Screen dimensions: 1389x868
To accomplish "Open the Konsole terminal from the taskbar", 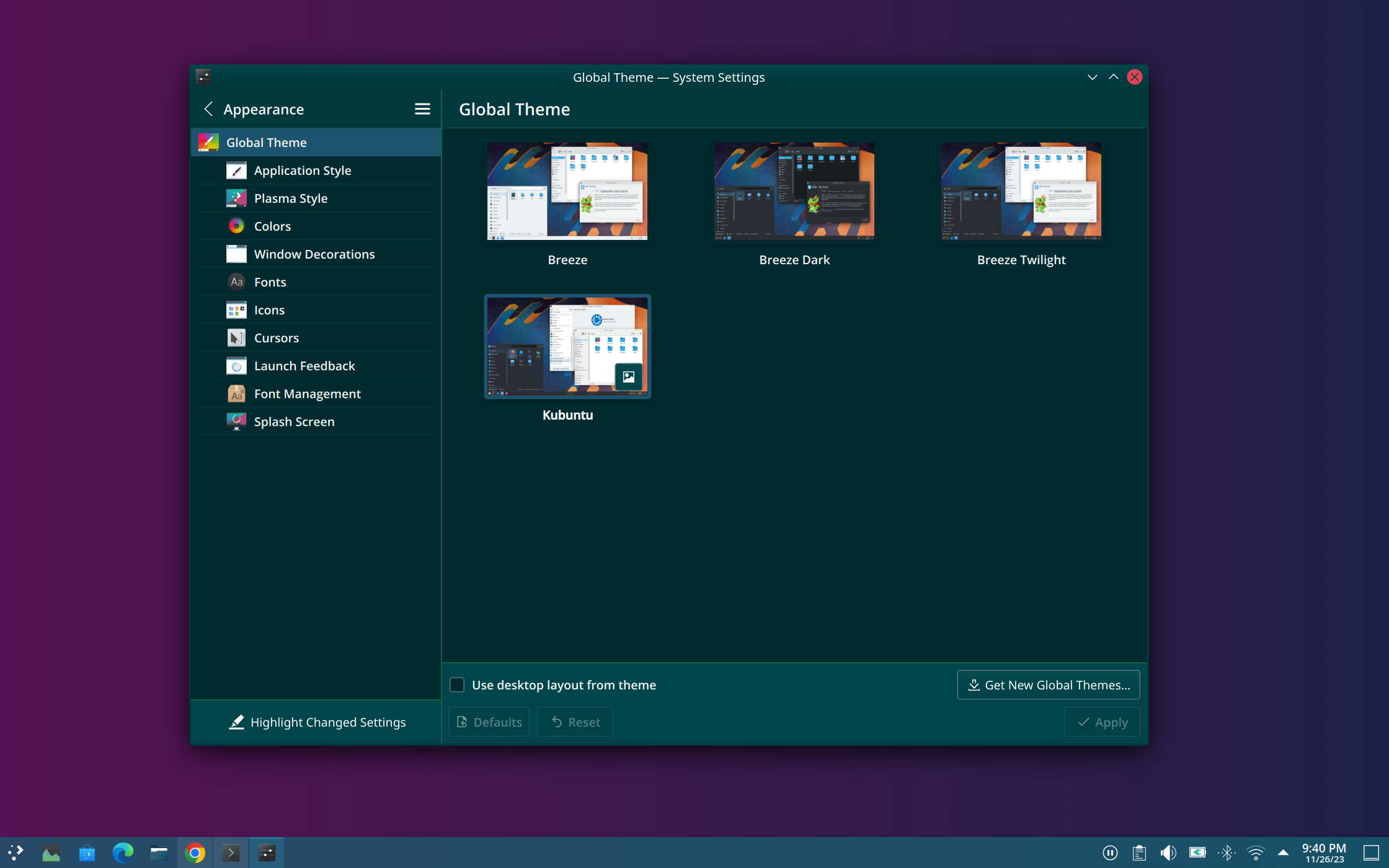I will (x=231, y=853).
